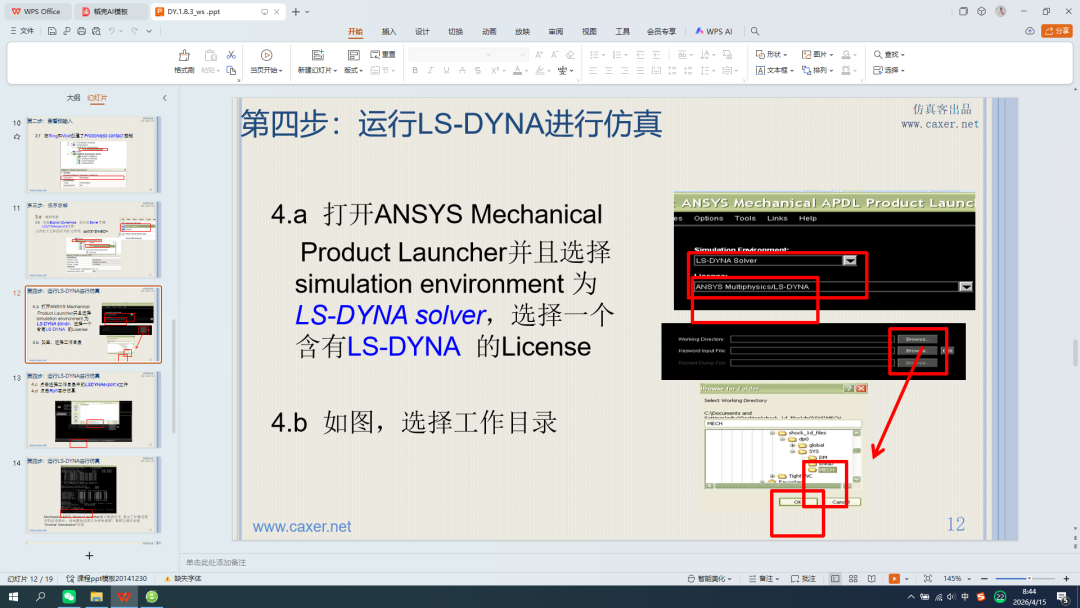Open the Insert (插入) ribbon tab
The height and width of the screenshot is (608, 1080).
389,32
